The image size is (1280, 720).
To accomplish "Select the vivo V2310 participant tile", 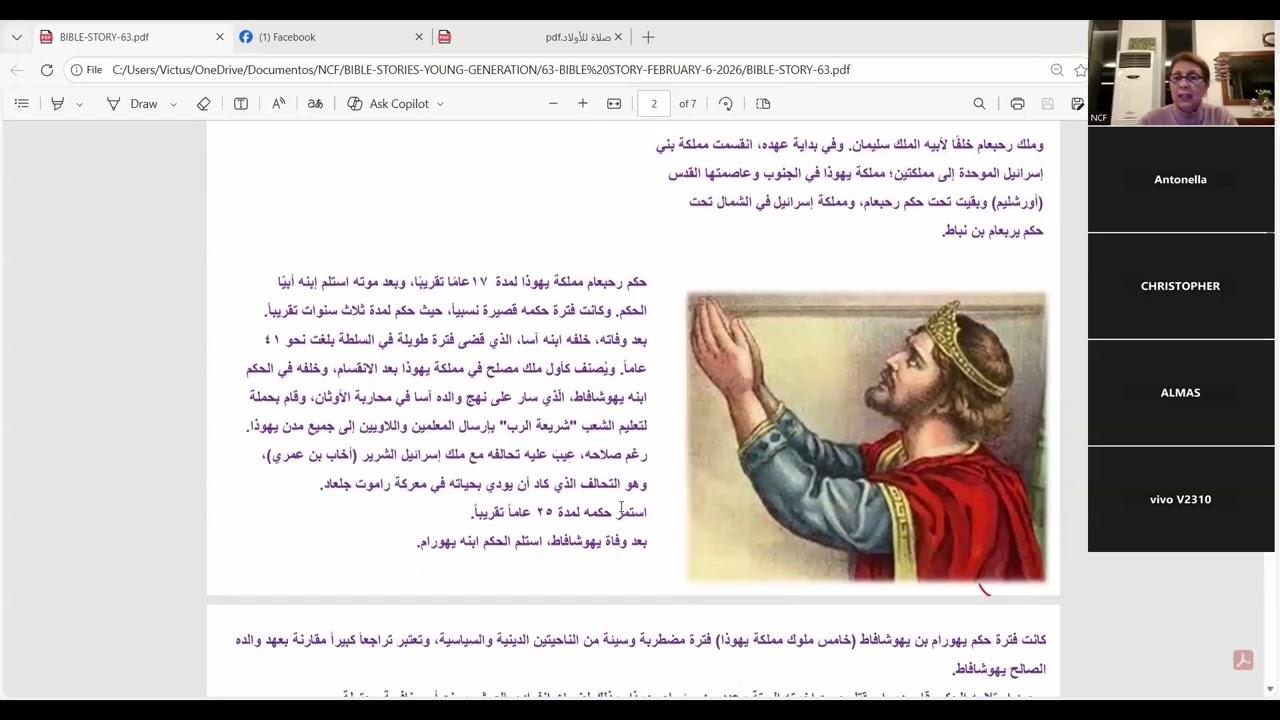I will (1181, 499).
